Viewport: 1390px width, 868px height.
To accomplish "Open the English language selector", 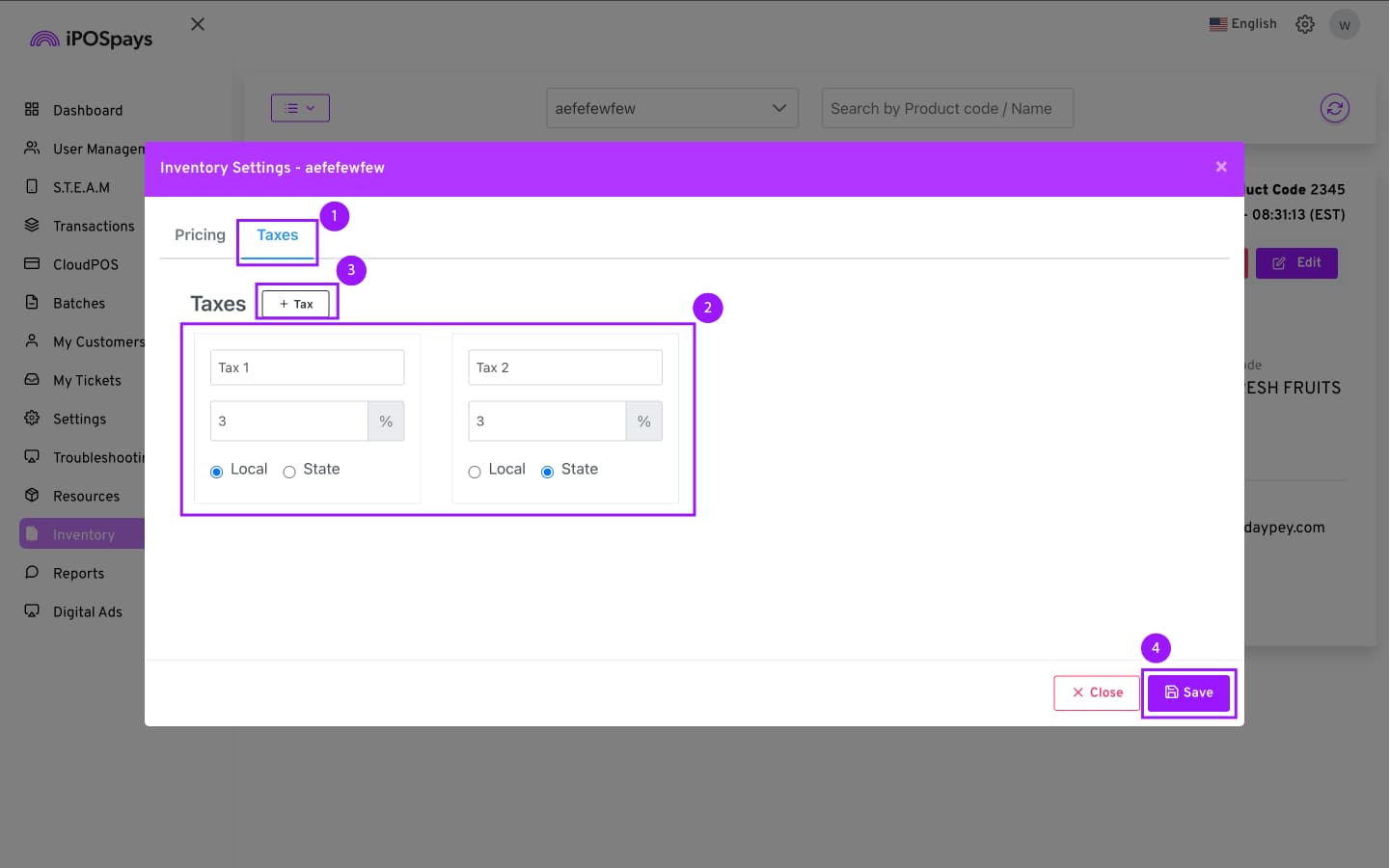I will coord(1242,24).
